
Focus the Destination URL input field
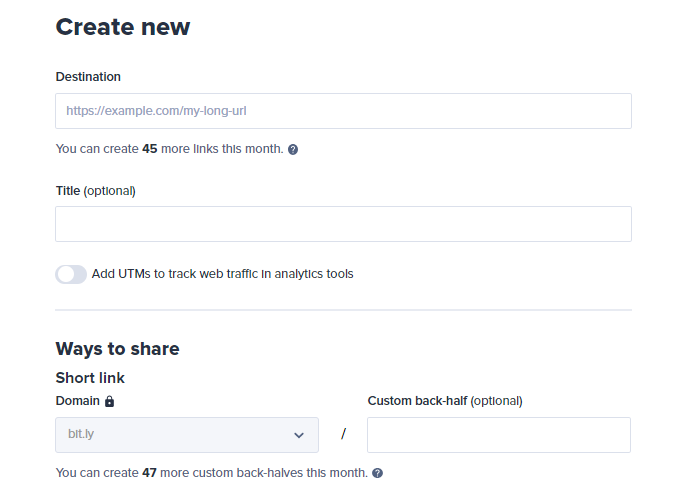tap(343, 111)
